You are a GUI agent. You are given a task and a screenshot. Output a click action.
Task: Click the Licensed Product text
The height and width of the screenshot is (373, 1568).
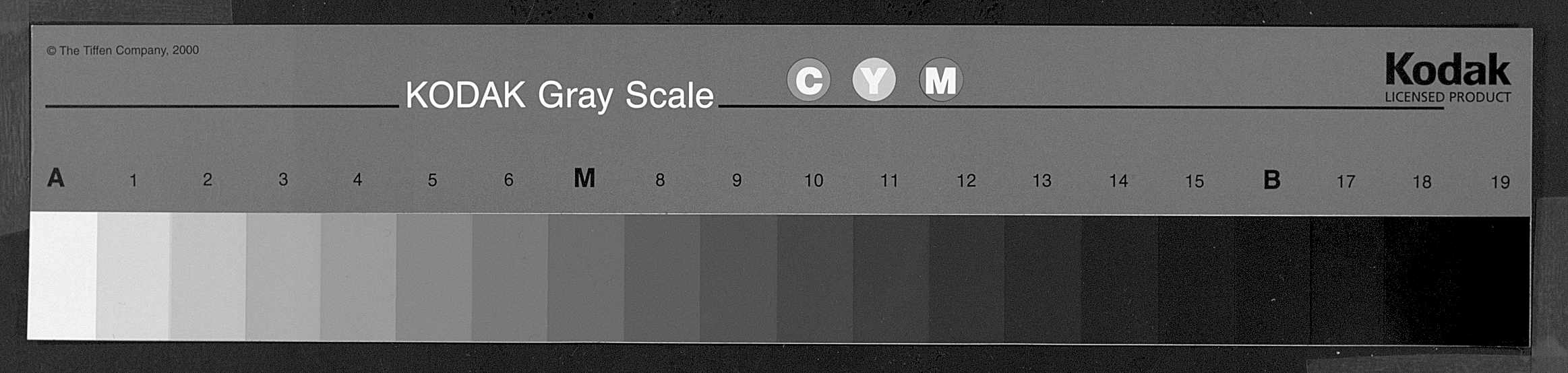click(x=1448, y=97)
